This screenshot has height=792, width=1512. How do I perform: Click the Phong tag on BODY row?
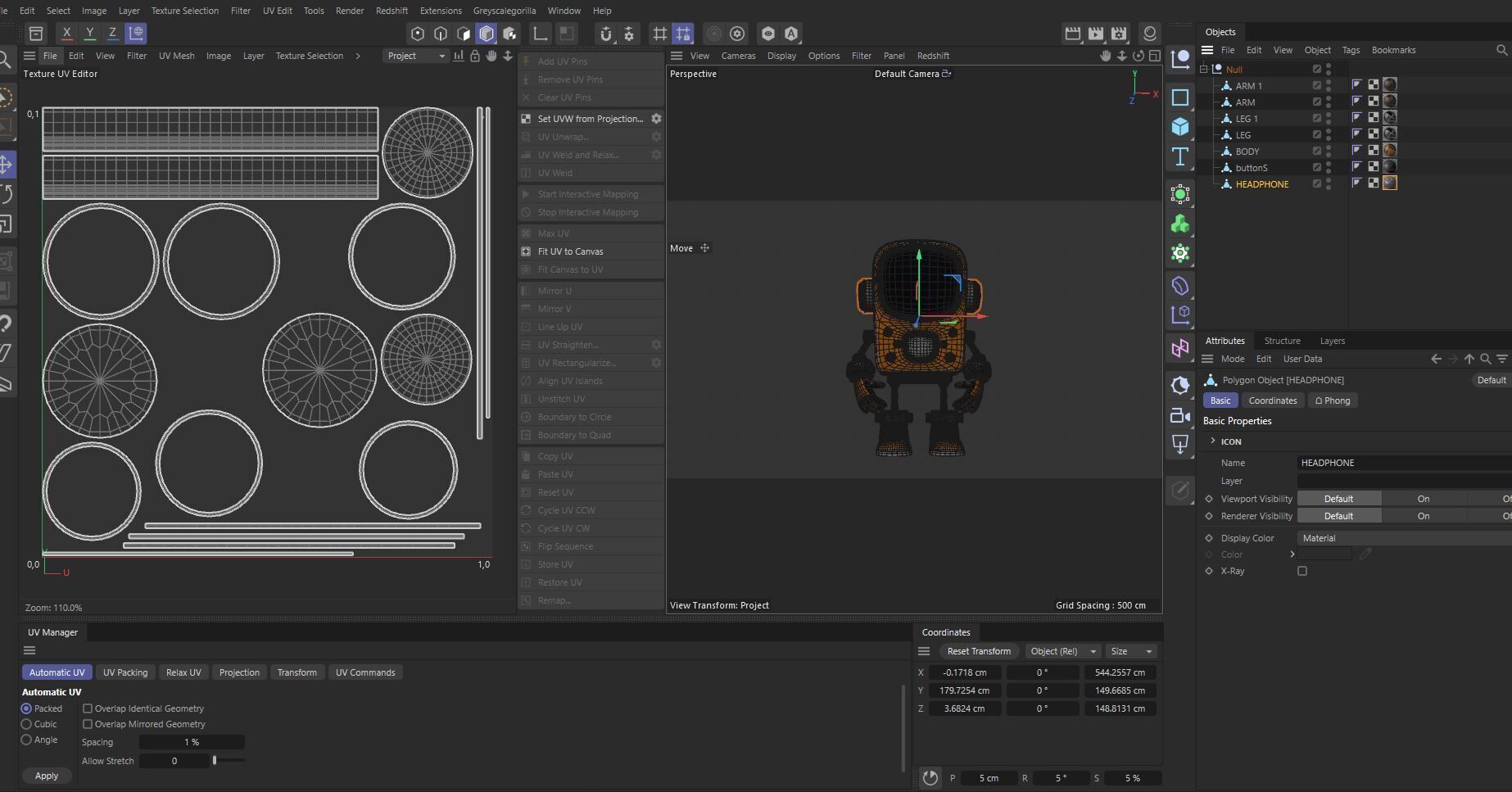pos(1357,150)
